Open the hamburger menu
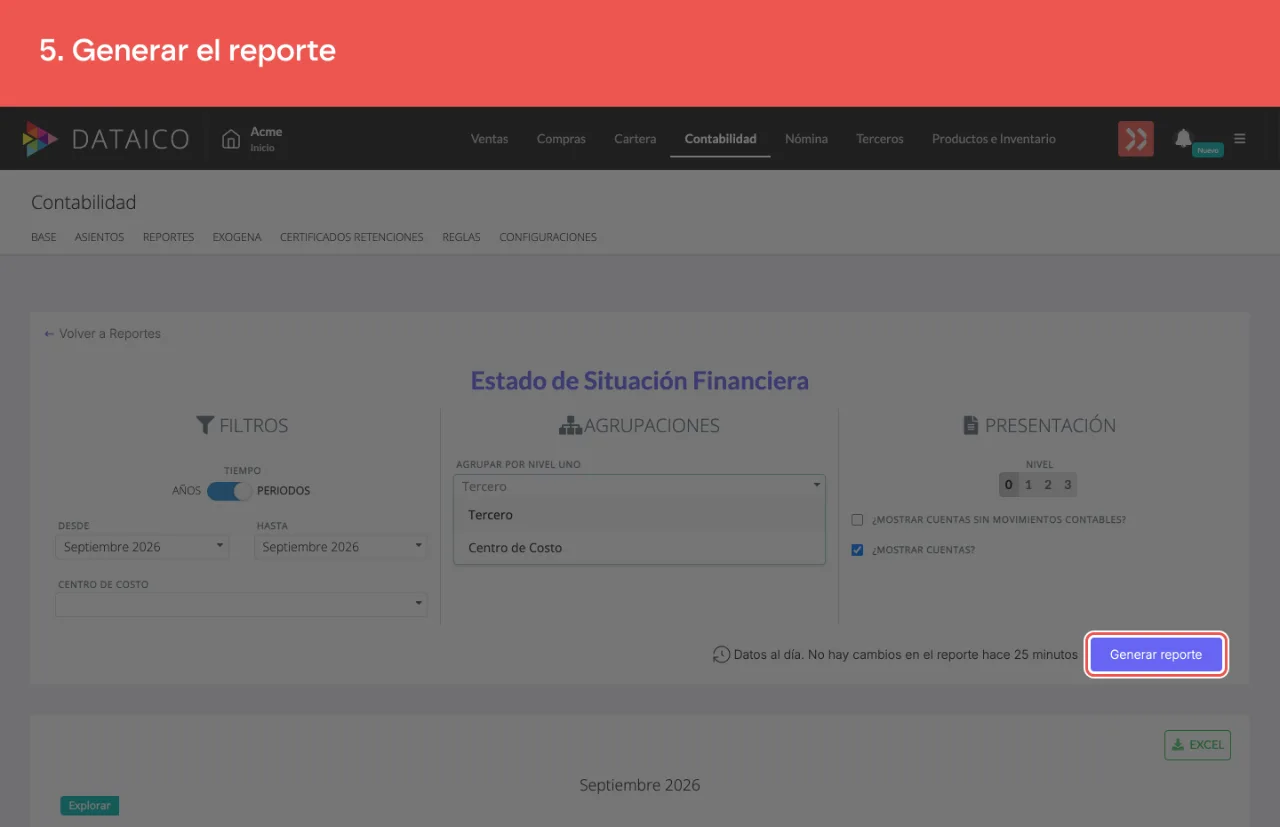The height and width of the screenshot is (827, 1280). 1240,139
